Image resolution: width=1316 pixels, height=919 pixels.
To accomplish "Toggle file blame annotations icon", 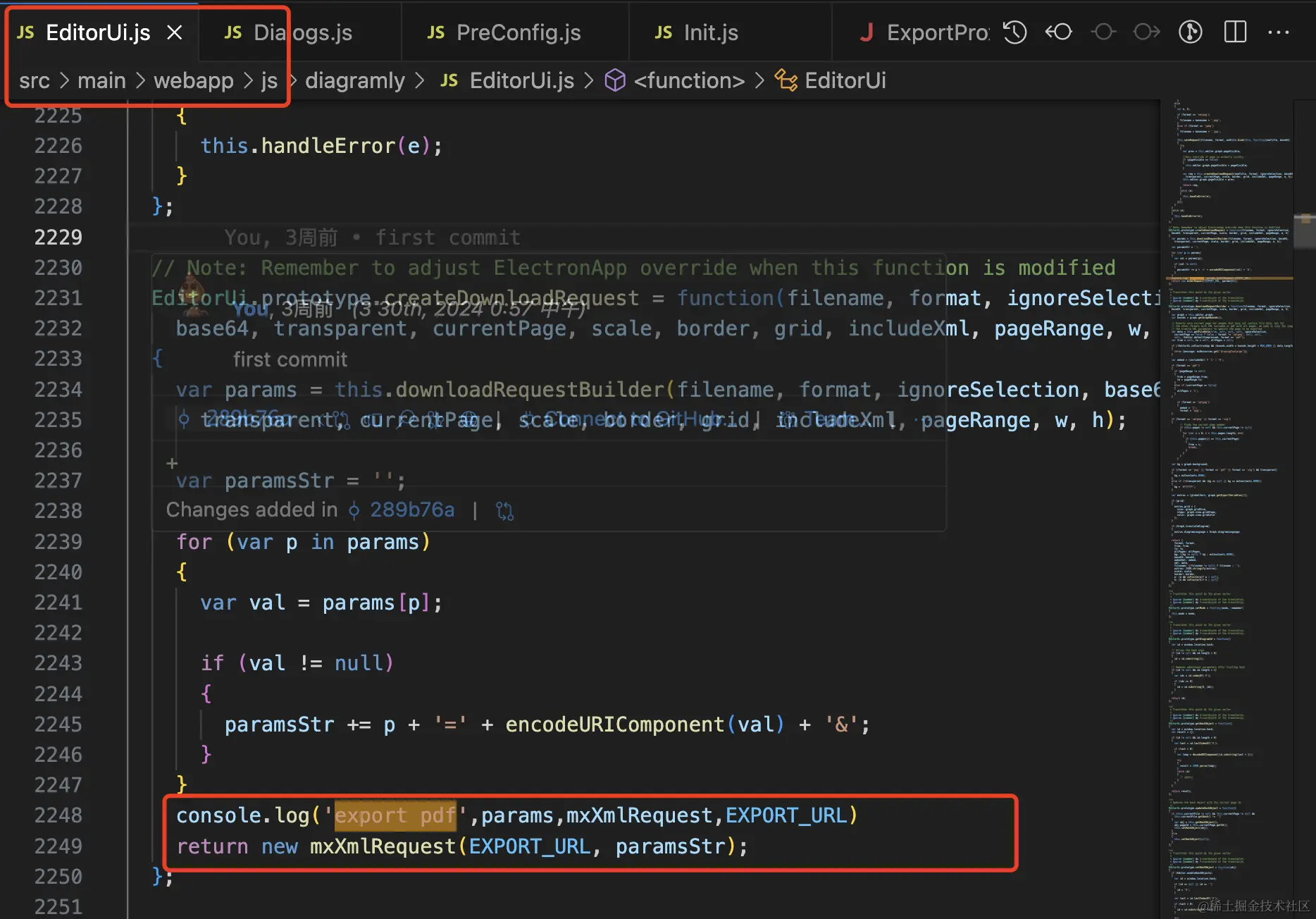I will [1191, 32].
